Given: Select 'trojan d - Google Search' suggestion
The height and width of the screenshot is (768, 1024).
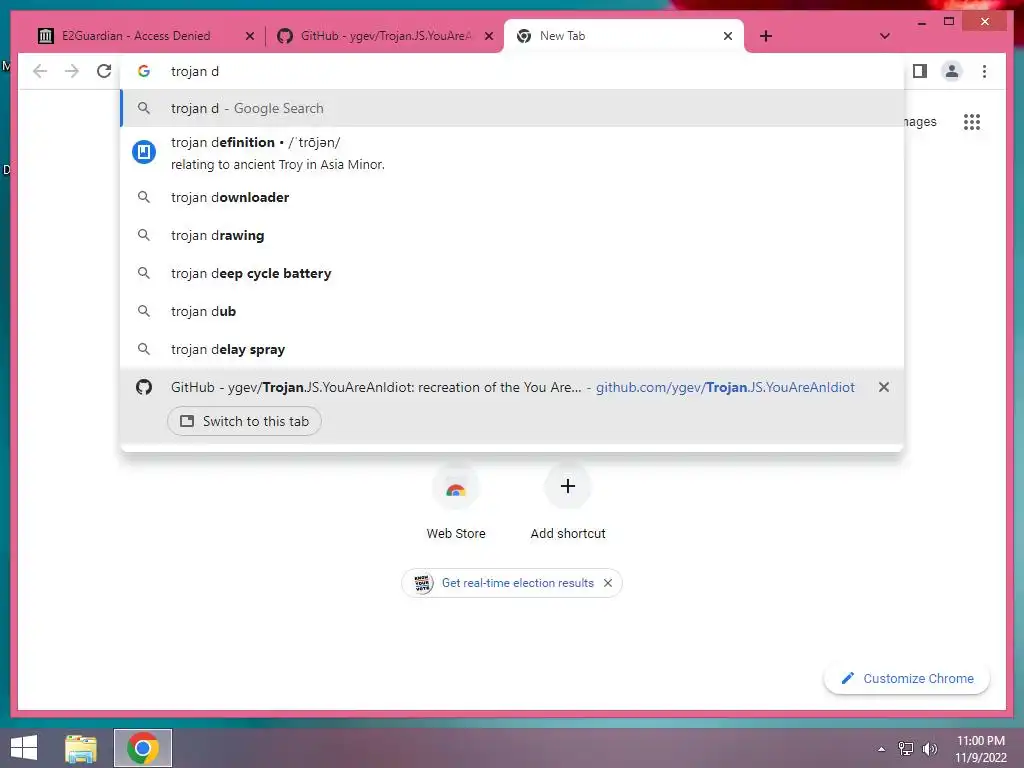Looking at the screenshot, I should tap(512, 108).
